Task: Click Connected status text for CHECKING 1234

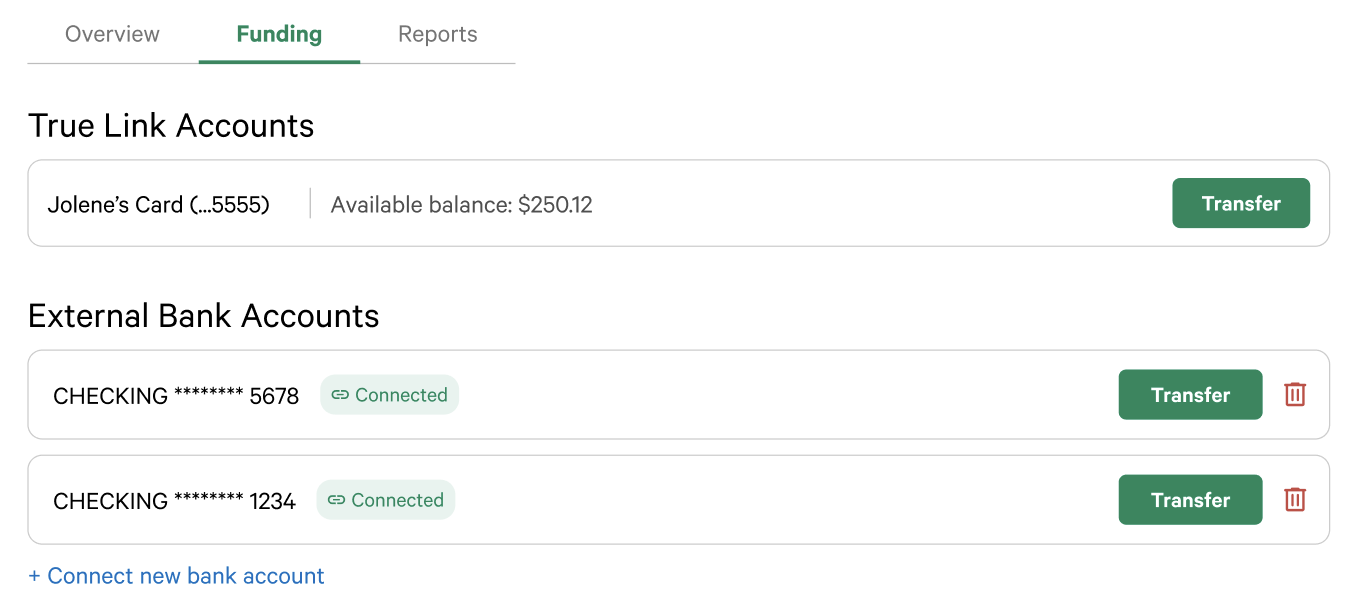Action: click(397, 500)
